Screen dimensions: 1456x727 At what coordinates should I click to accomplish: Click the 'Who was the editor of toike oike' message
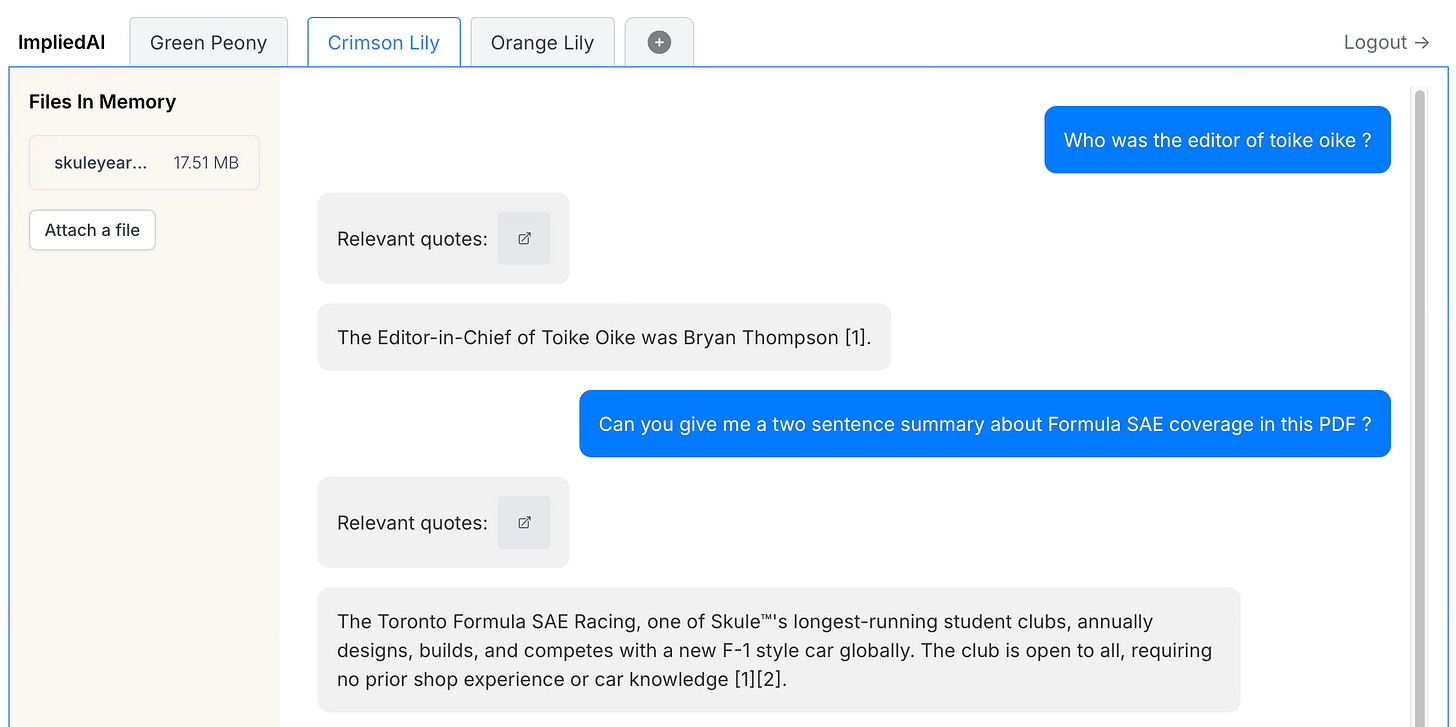(x=1217, y=140)
